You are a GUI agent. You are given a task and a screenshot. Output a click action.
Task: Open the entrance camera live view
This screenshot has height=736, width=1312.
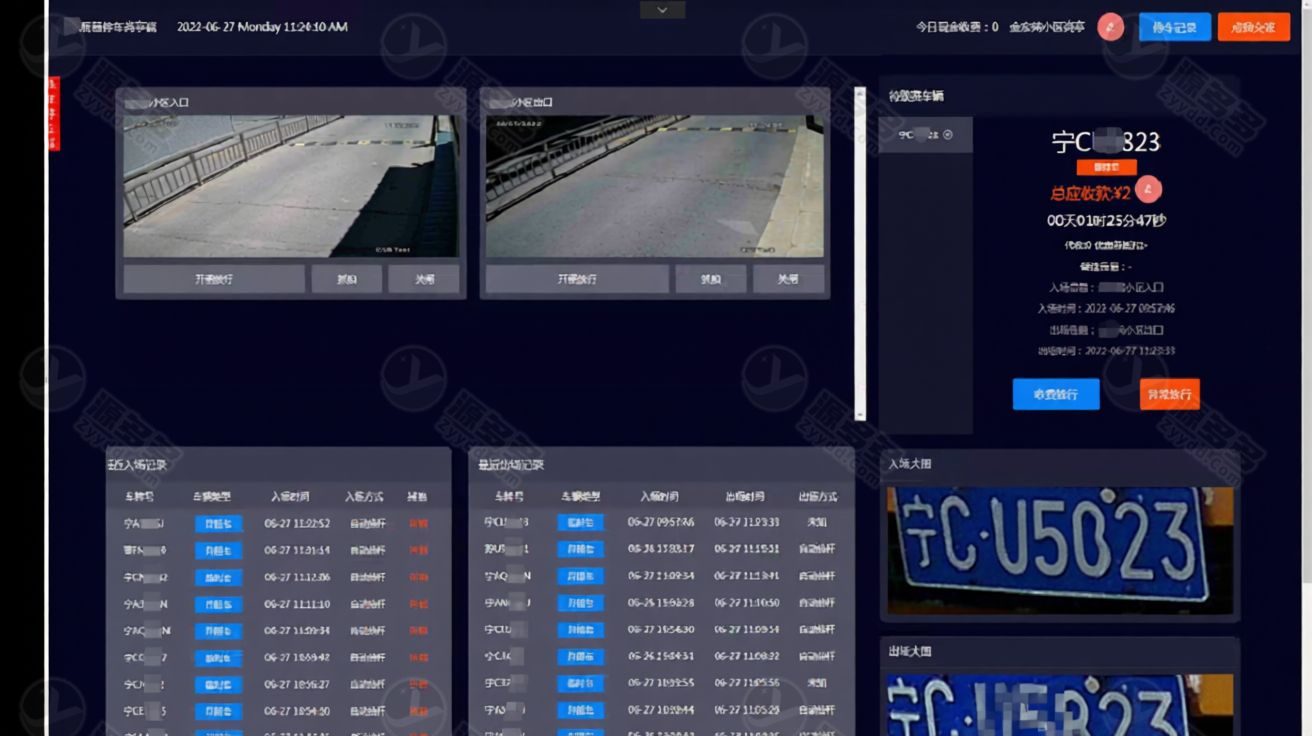tap(291, 186)
